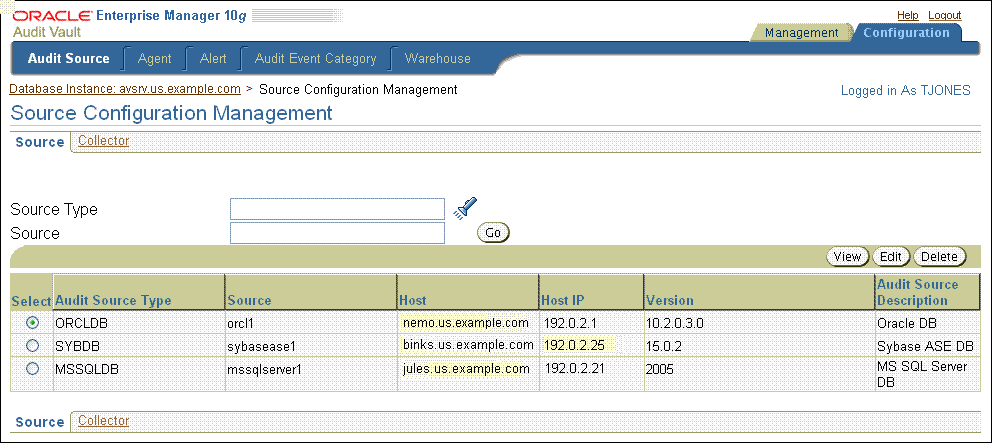
Task: Click the binks.us.example.com host cell
Action: coord(468,345)
